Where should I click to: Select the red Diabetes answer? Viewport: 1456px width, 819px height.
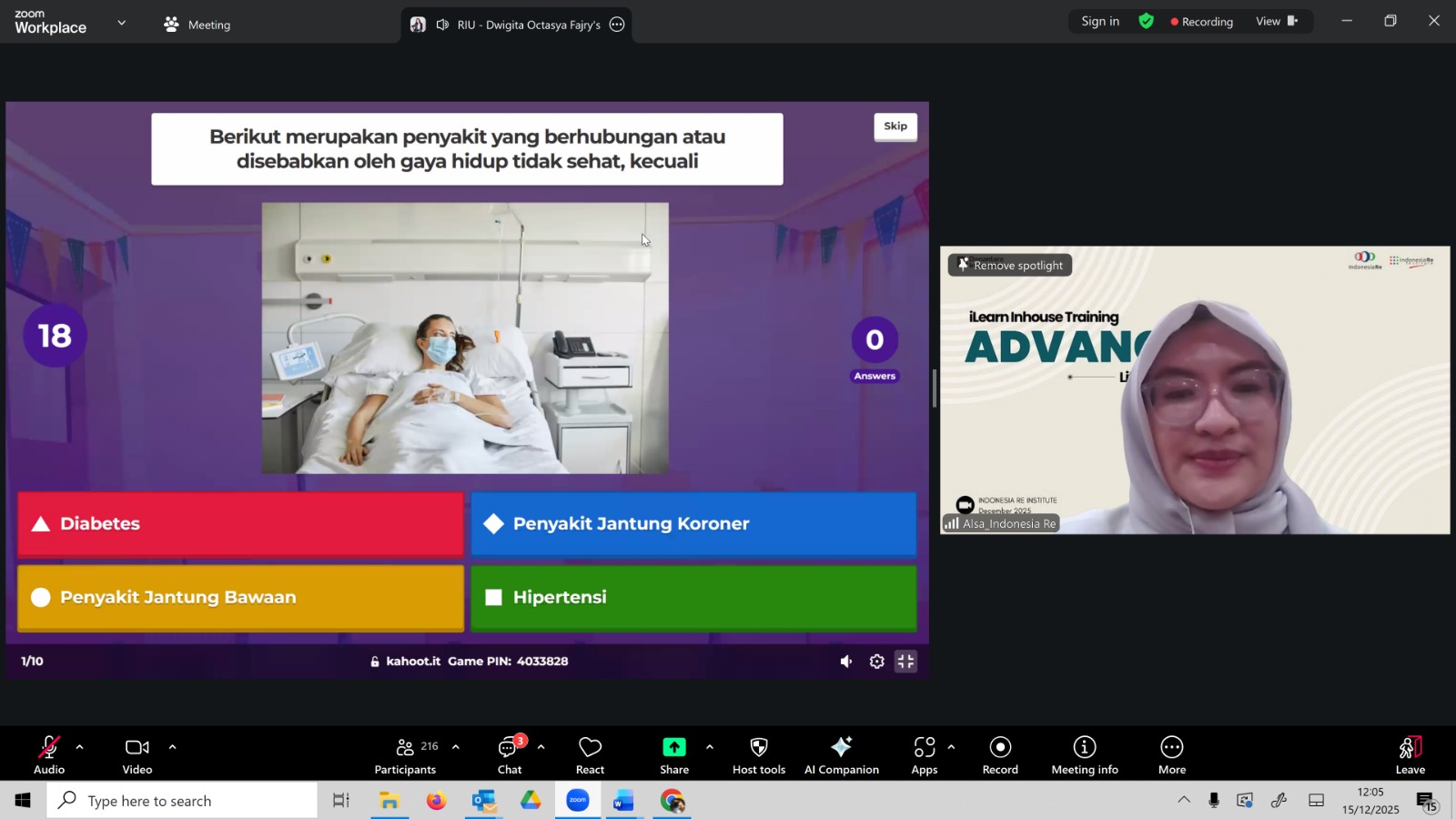(x=240, y=524)
